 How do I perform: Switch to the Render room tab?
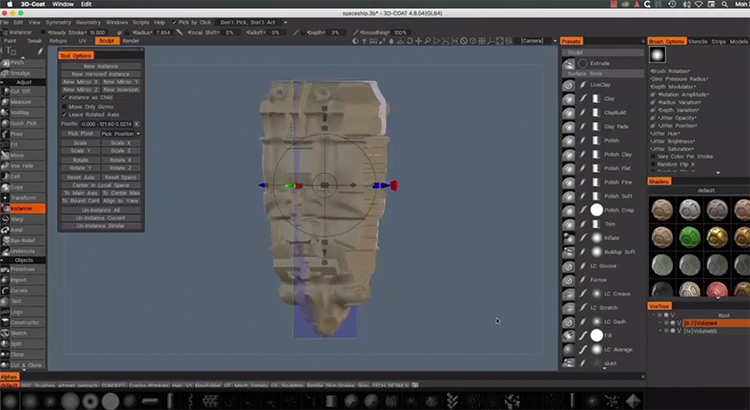pyautogui.click(x=131, y=41)
